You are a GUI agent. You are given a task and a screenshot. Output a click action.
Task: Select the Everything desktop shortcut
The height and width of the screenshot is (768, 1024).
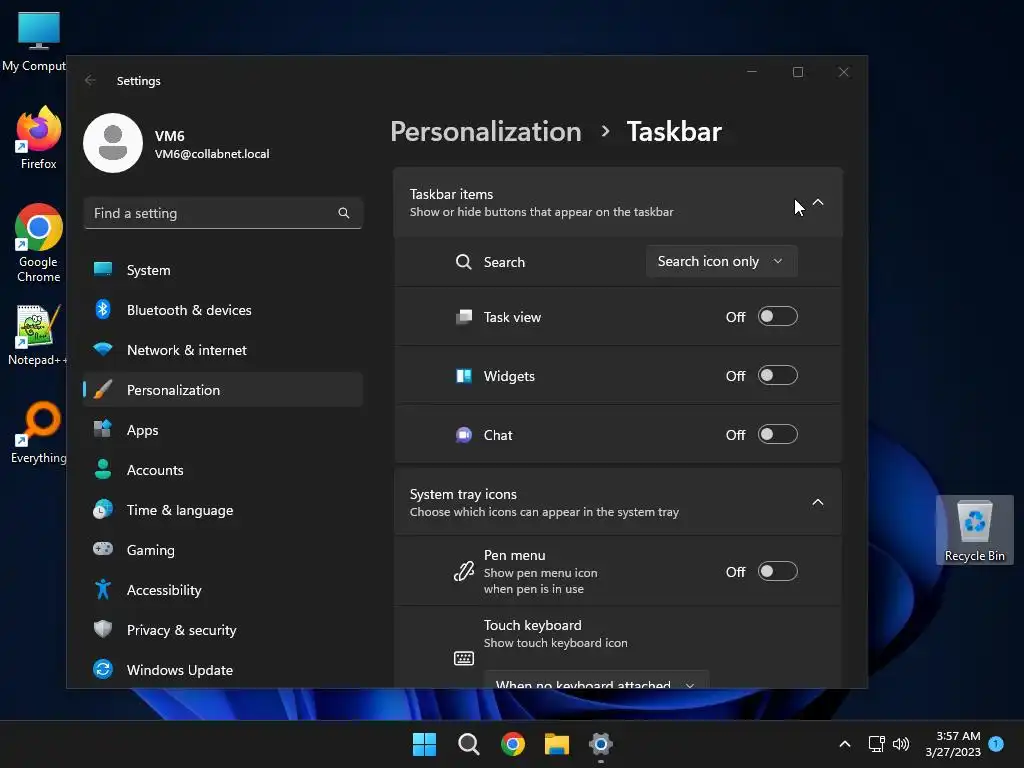click(39, 432)
